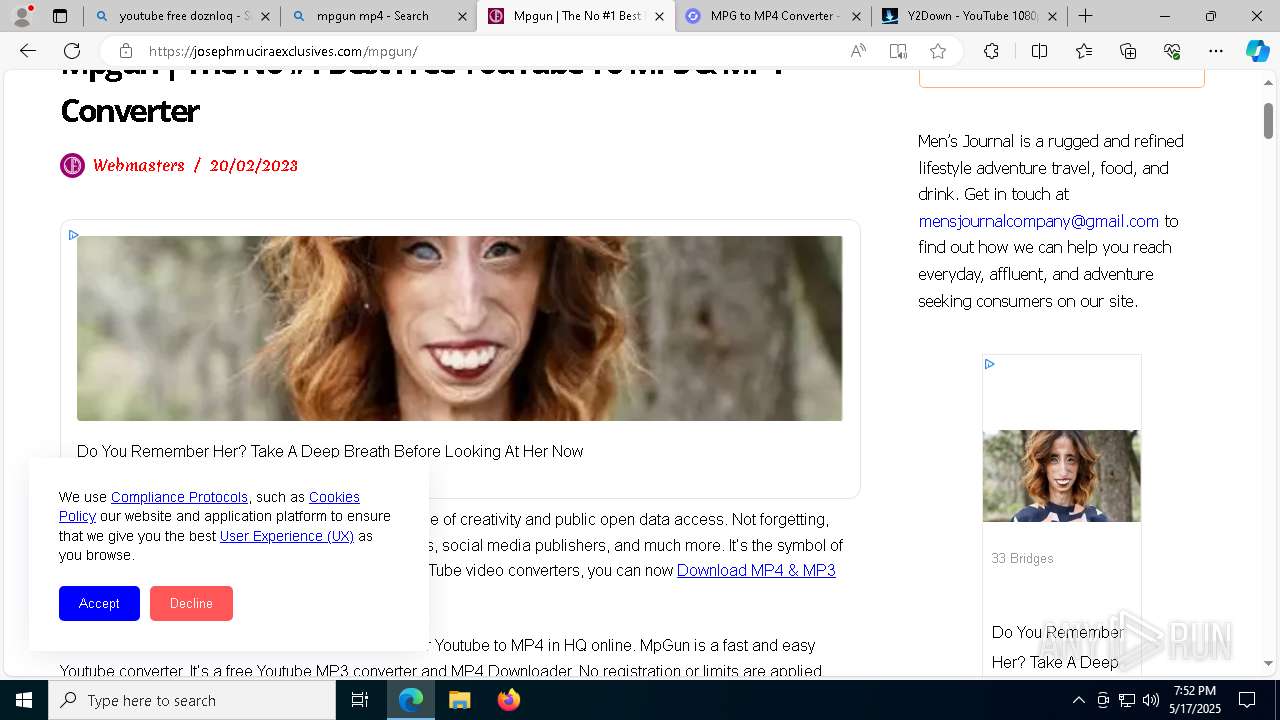Click the Read aloud icon
Screen dimensions: 1280x720
coord(858,51)
